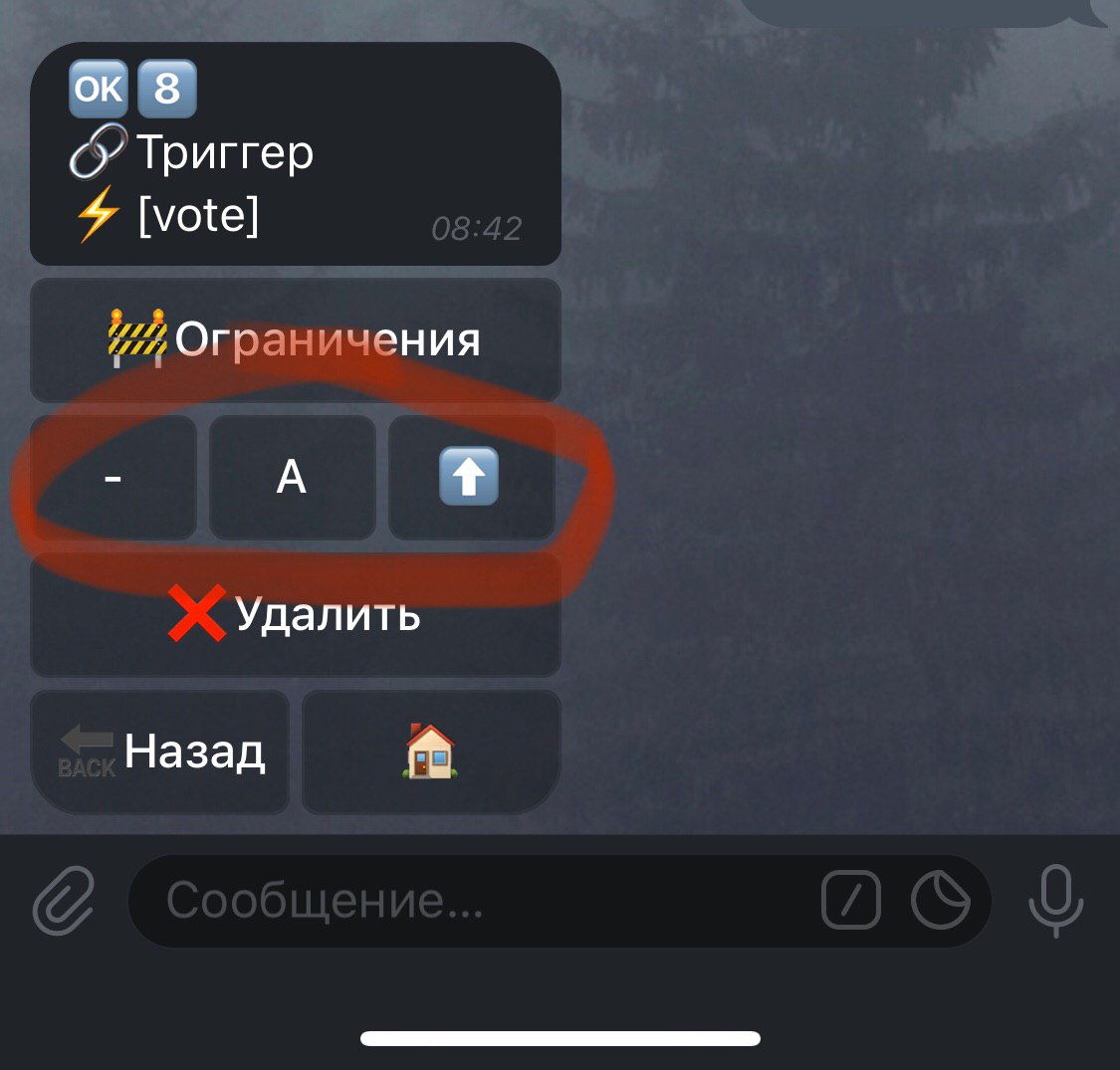Viewport: 1120px width, 1070px height.
Task: Toggle the letter A button
Action: click(x=292, y=477)
